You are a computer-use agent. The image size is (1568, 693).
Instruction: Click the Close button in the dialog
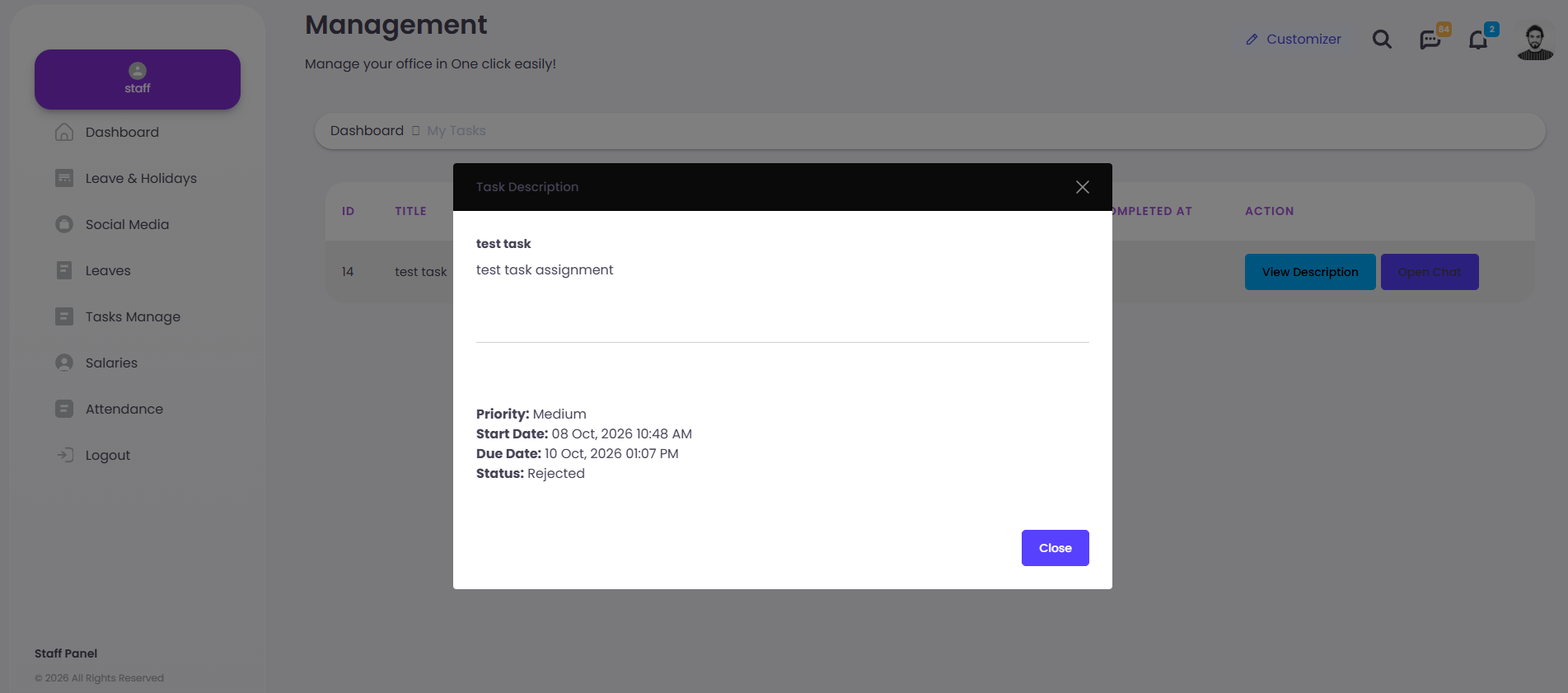tap(1055, 548)
